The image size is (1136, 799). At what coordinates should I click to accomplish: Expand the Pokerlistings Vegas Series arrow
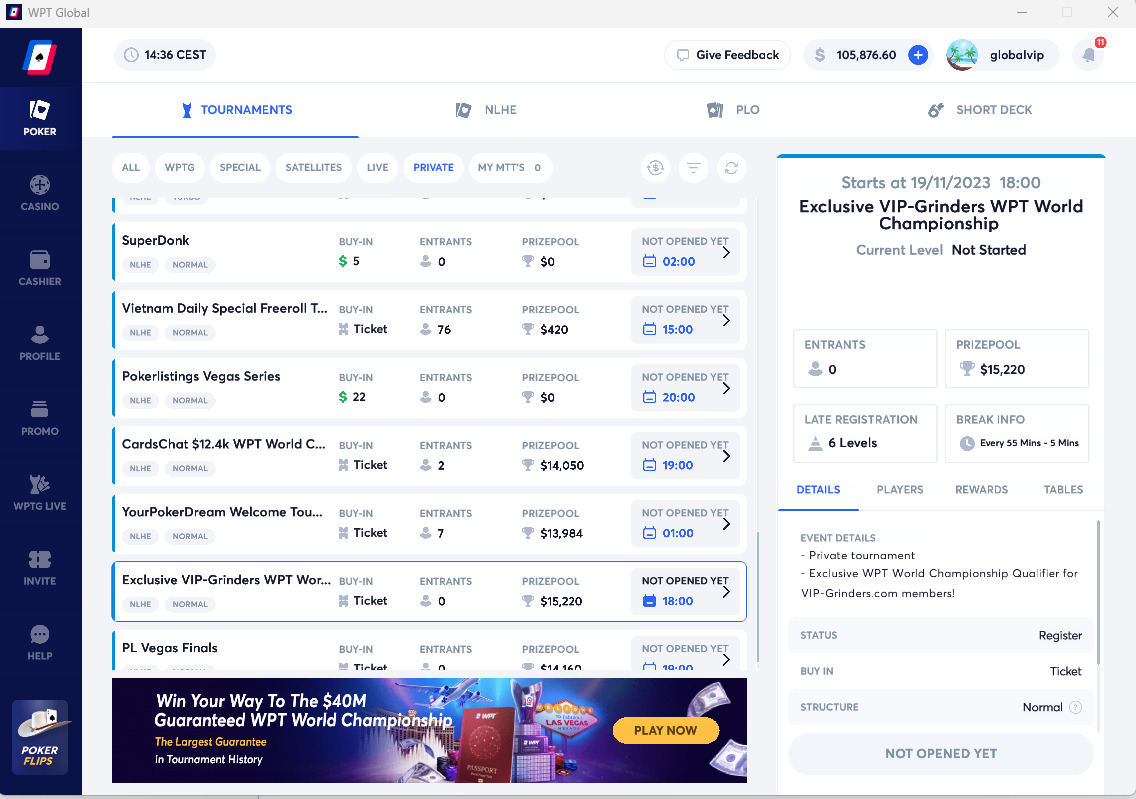click(726, 388)
